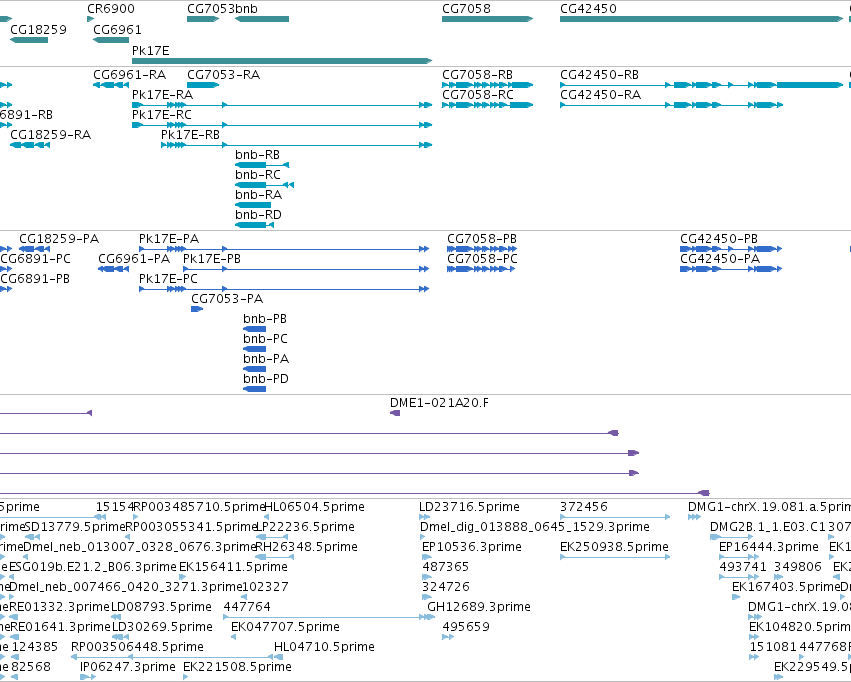Viewport: 851px width, 682px height.
Task: Click the CG7053 gene label
Action: [x=212, y=9]
